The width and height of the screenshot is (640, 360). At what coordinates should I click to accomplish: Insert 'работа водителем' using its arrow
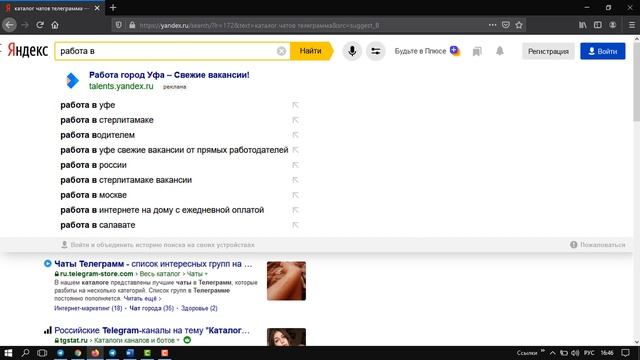tap(295, 135)
